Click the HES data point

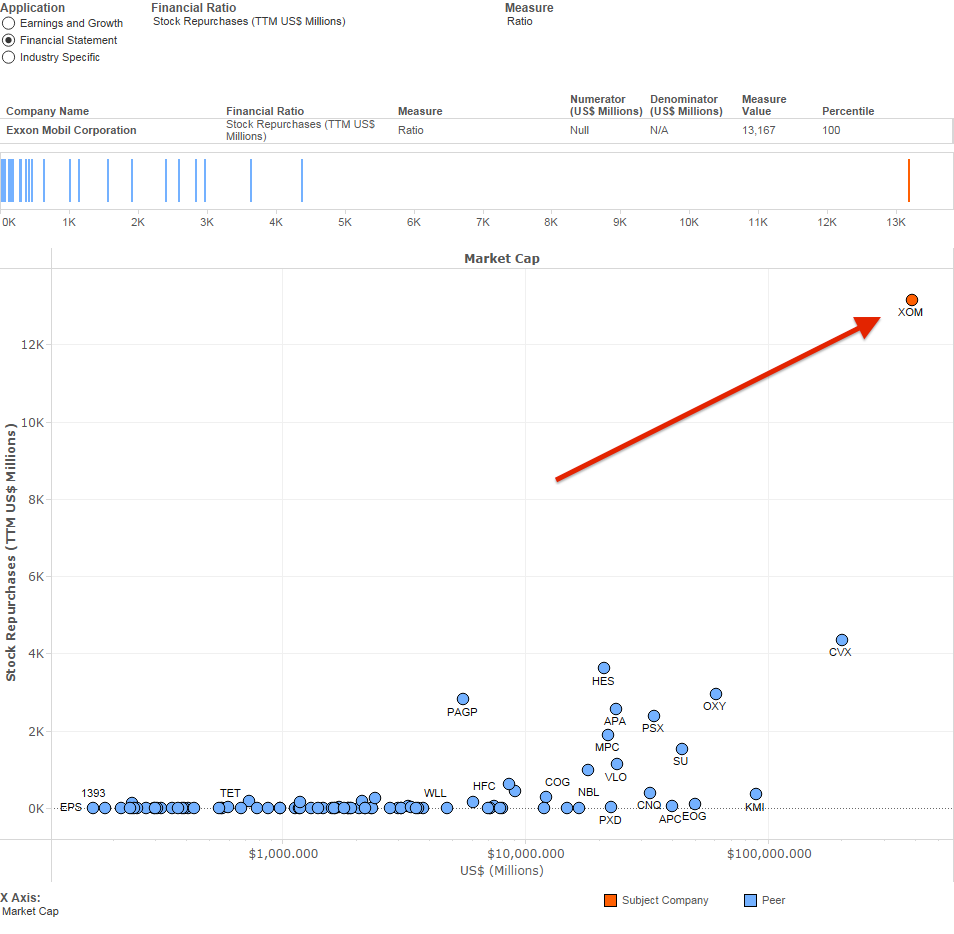tap(604, 668)
